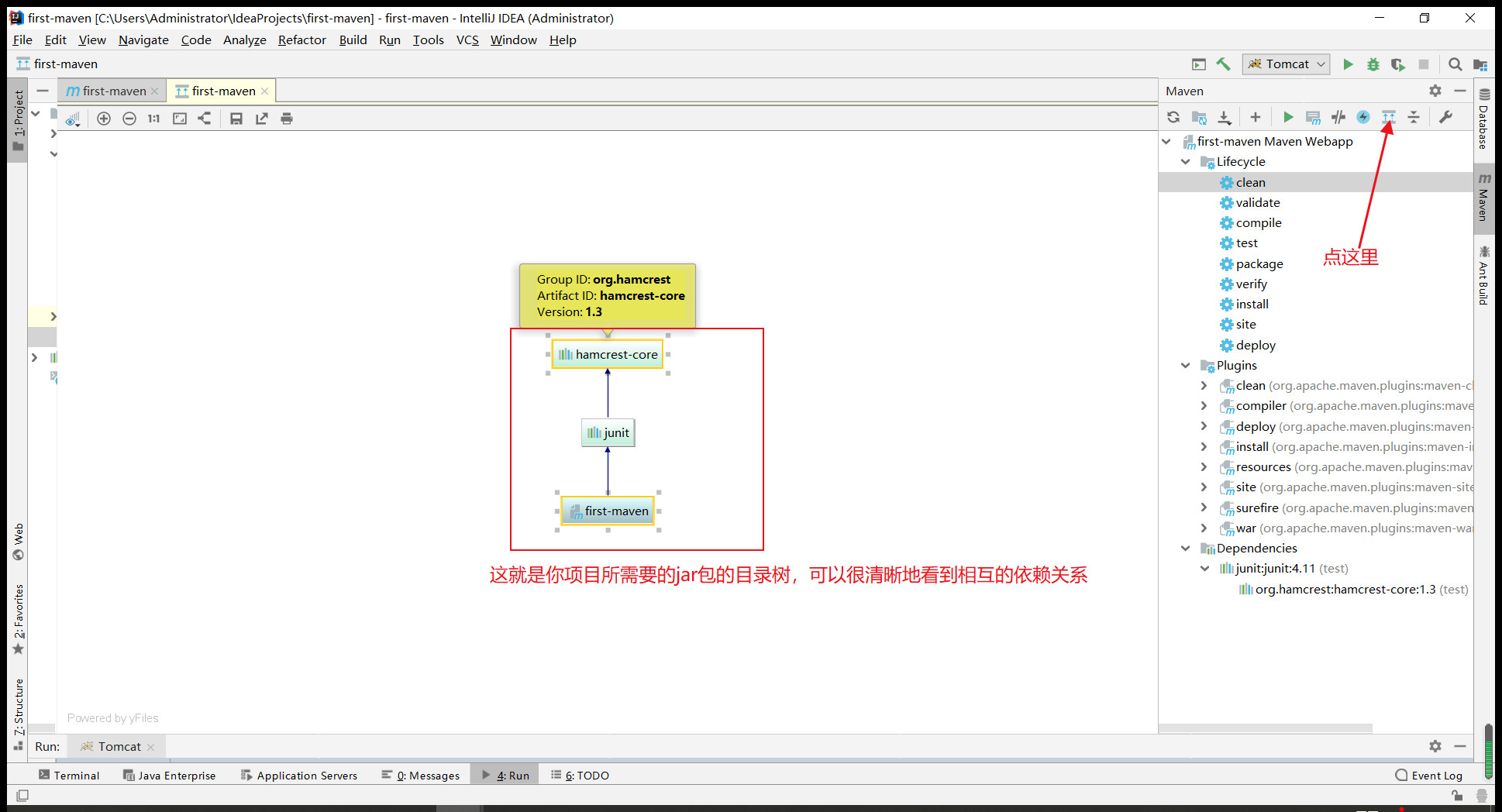Viewport: 1502px width, 812px height.
Task: Open the Navigate menu
Action: [143, 40]
